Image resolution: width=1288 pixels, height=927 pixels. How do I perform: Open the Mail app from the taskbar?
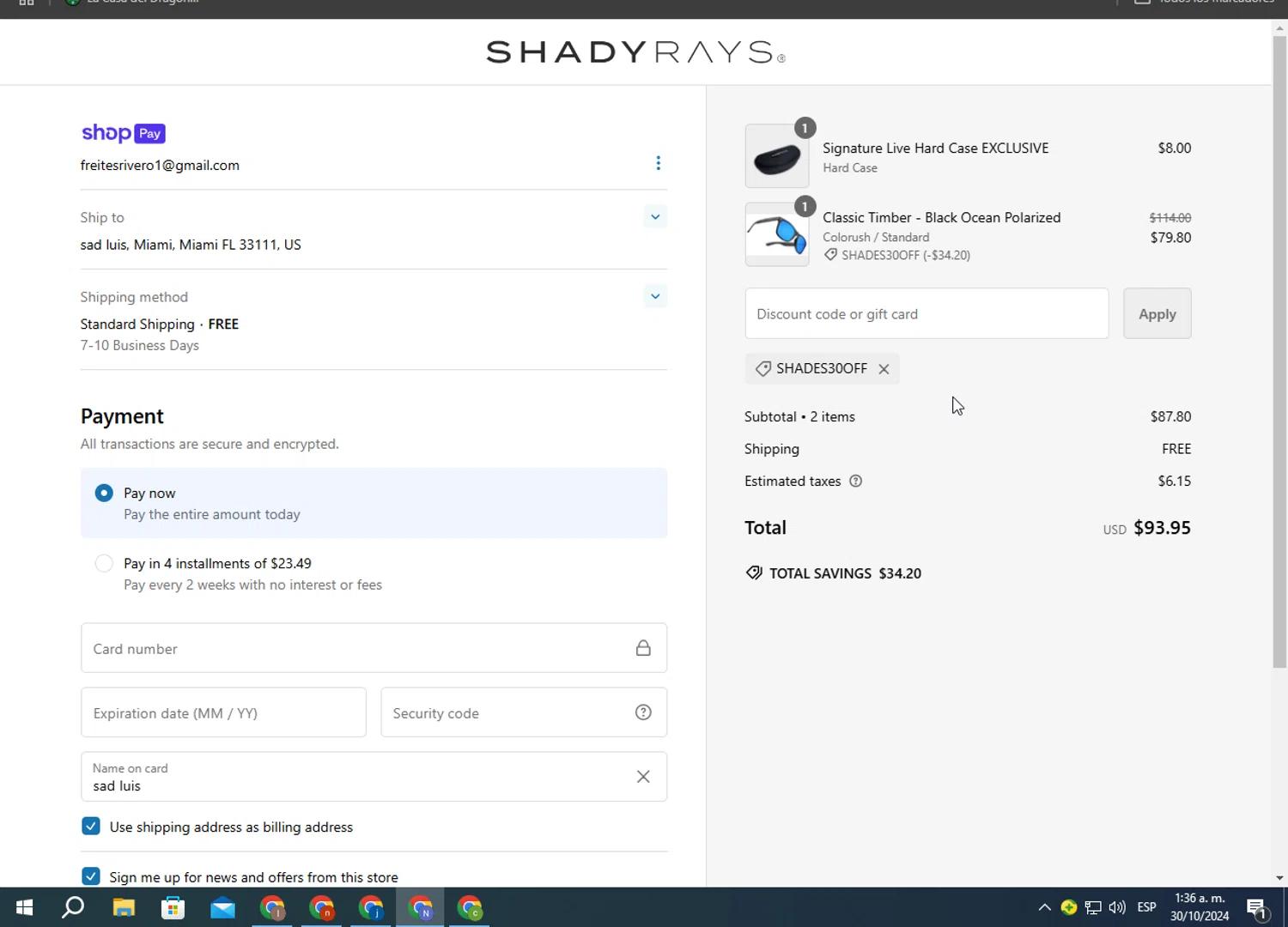click(x=222, y=907)
